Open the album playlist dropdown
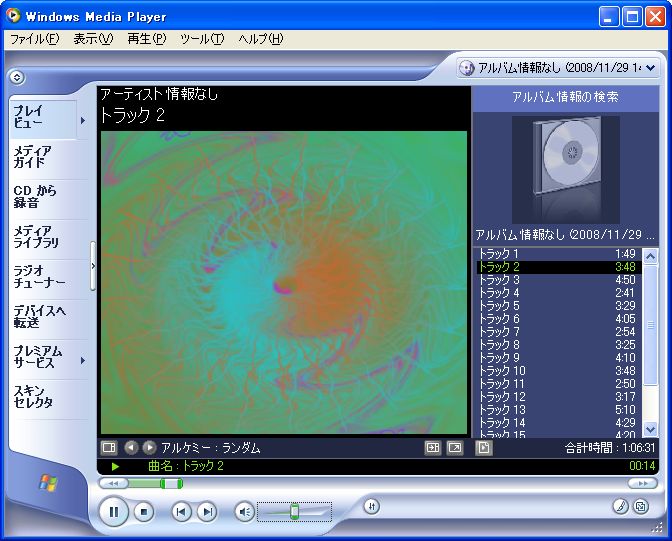The image size is (672, 541). 651,68
